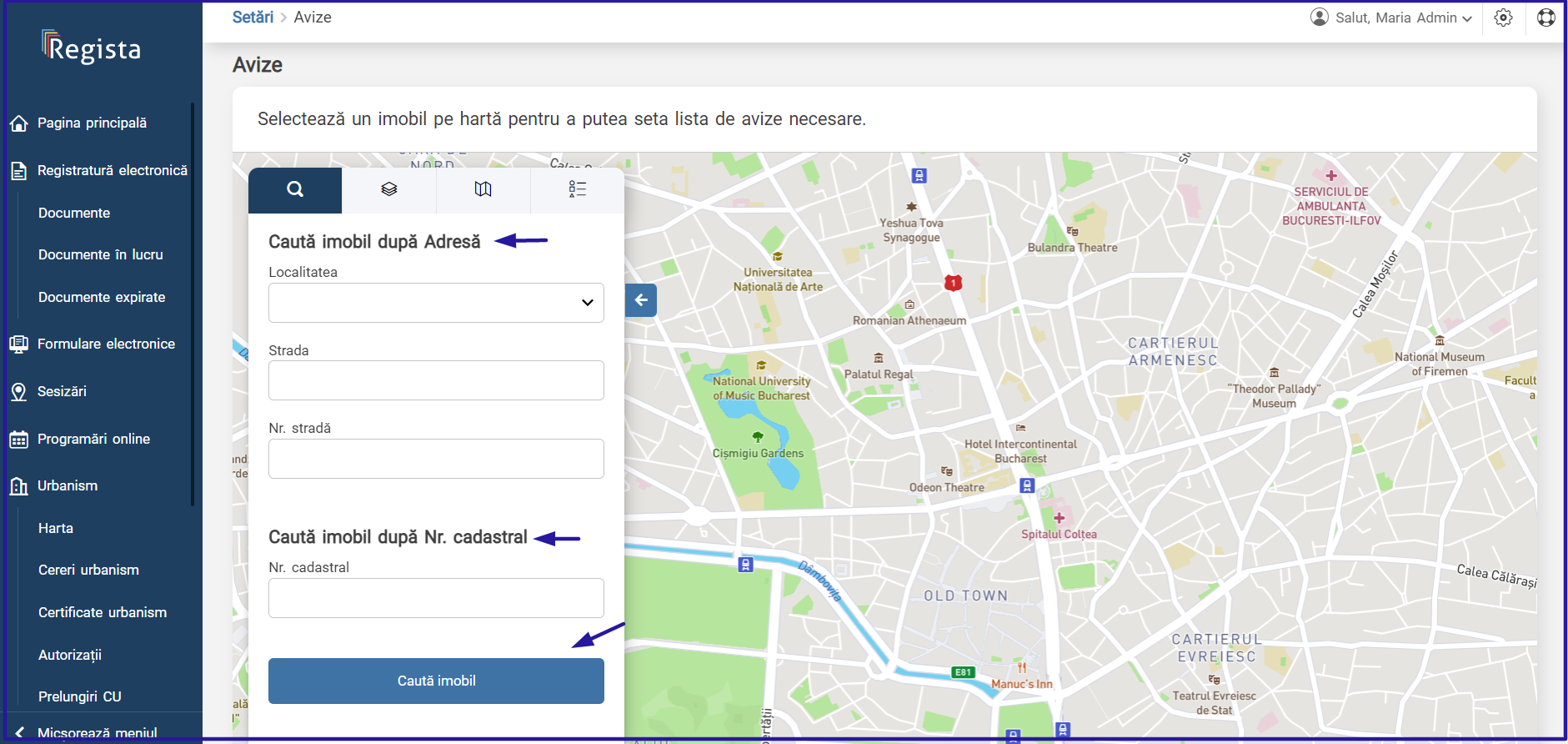Open Documente submenu item
The width and height of the screenshot is (1568, 744).
click(x=74, y=213)
